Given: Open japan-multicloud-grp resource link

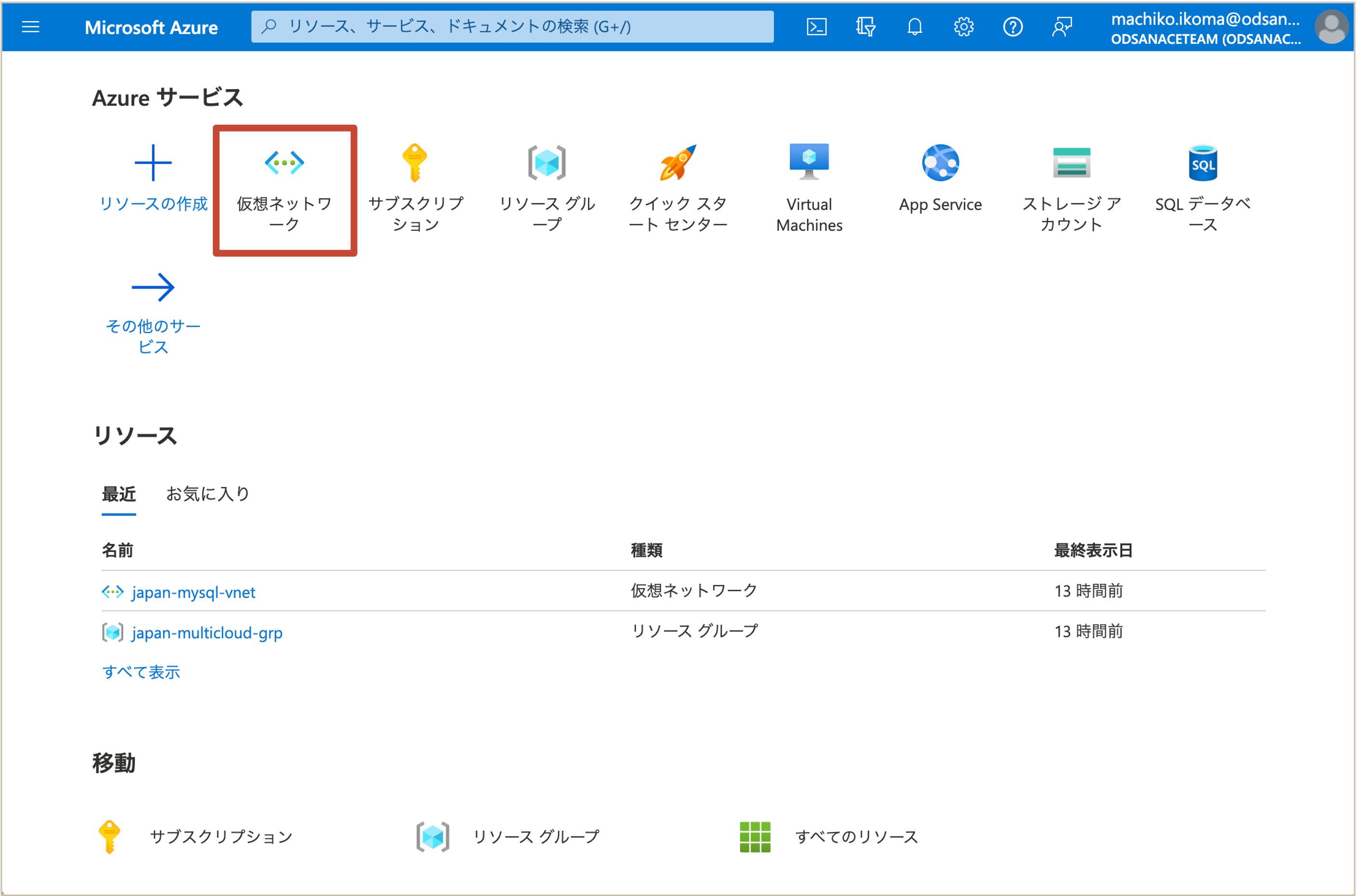Looking at the screenshot, I should pyautogui.click(x=207, y=632).
